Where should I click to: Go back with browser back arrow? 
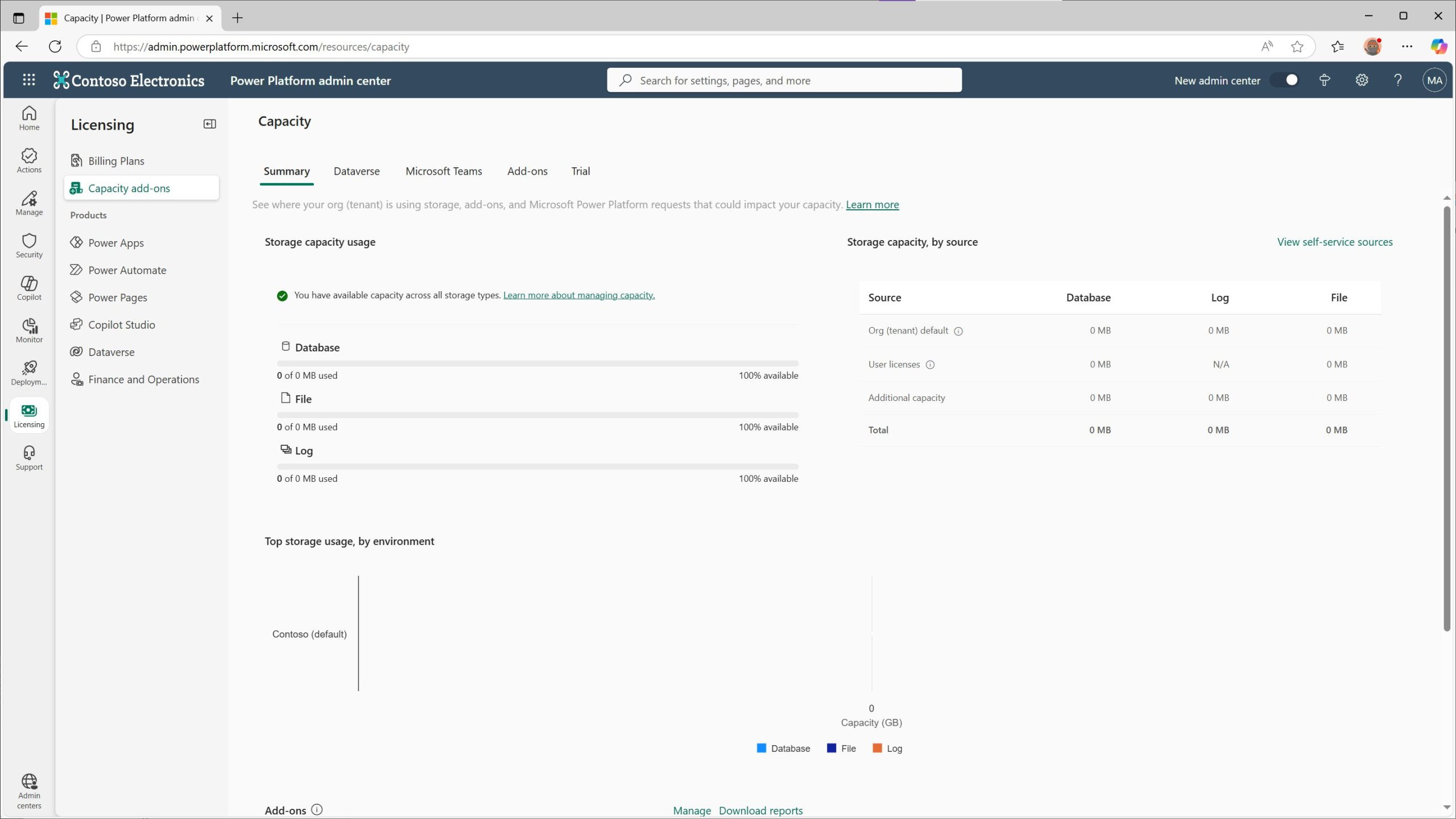22,47
